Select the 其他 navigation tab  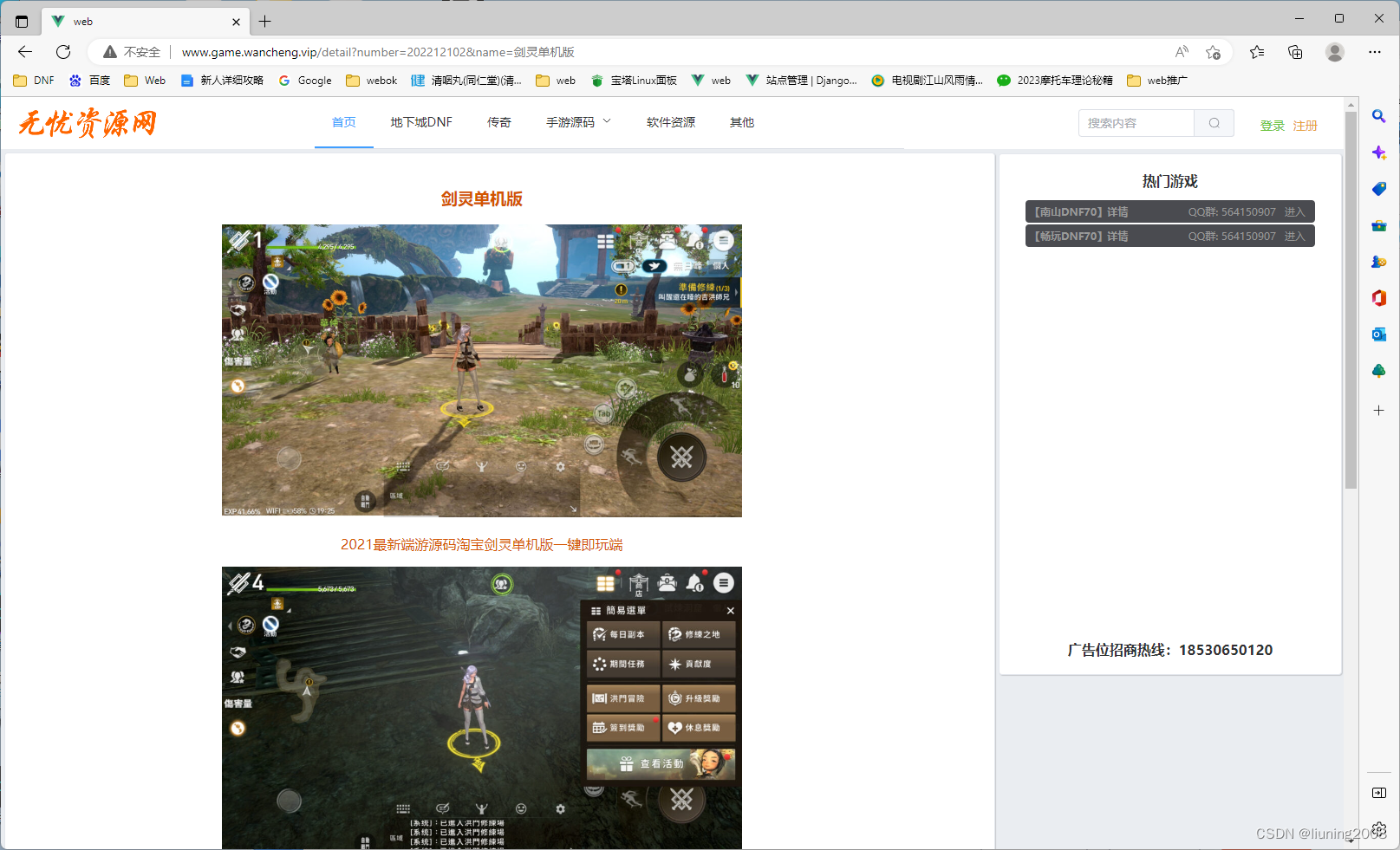[742, 123]
